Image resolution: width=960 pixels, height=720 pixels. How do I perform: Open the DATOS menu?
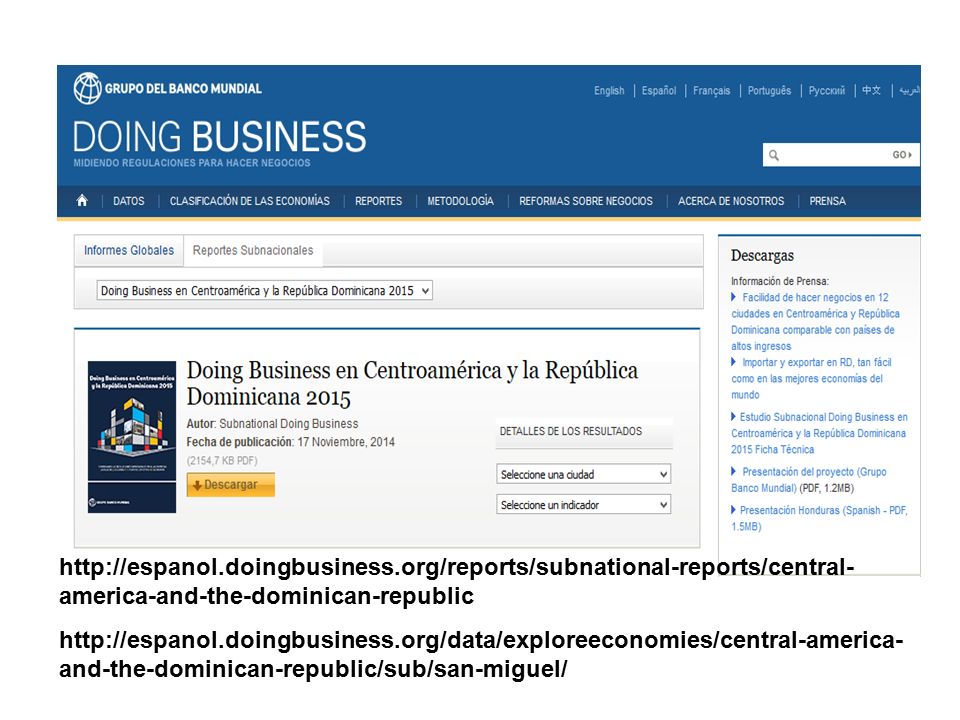pos(129,201)
